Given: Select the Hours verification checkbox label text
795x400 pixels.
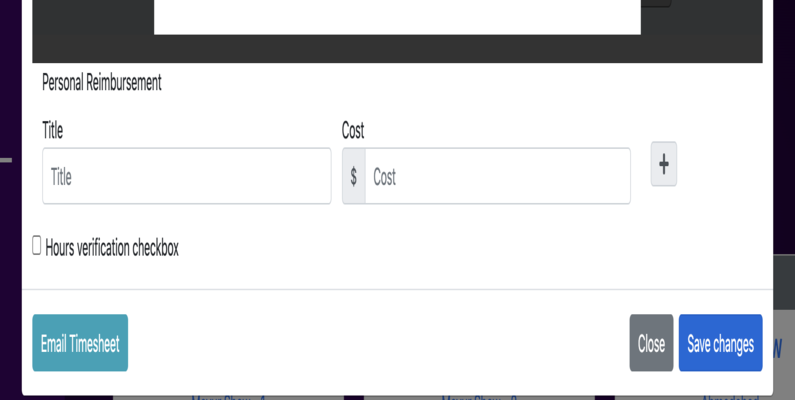Looking at the screenshot, I should click(x=112, y=248).
